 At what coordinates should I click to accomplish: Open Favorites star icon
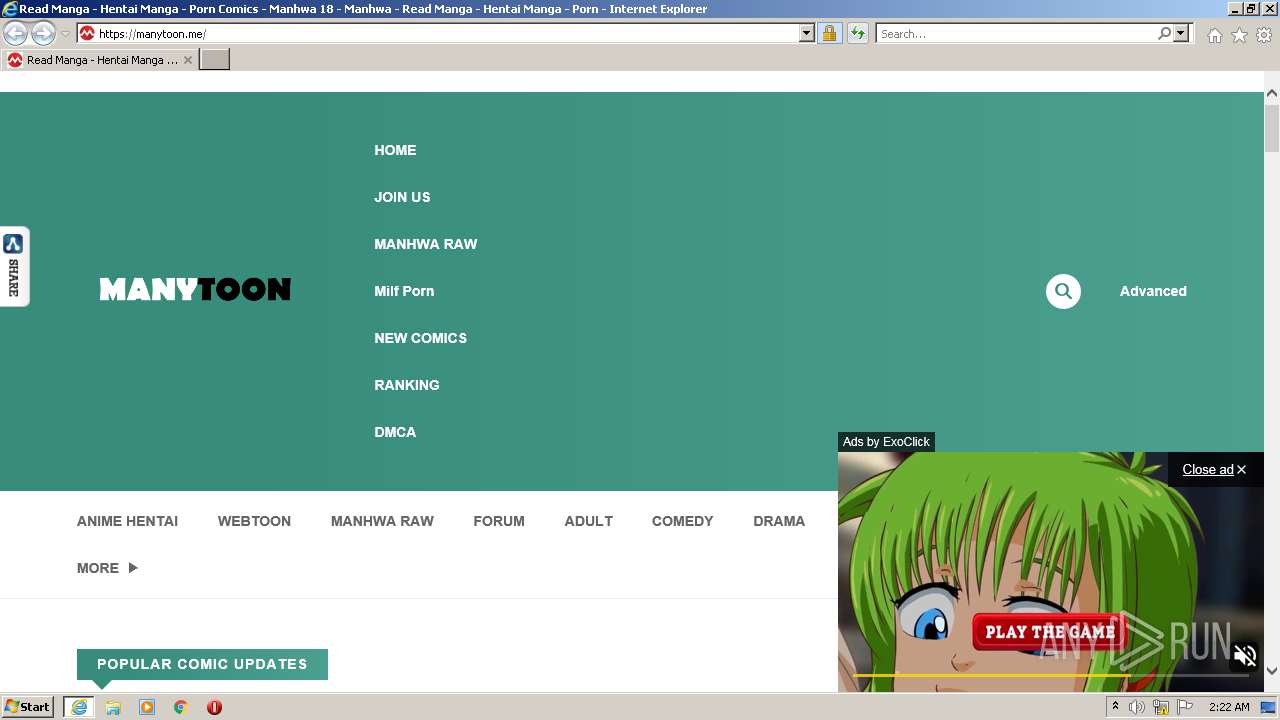point(1239,35)
